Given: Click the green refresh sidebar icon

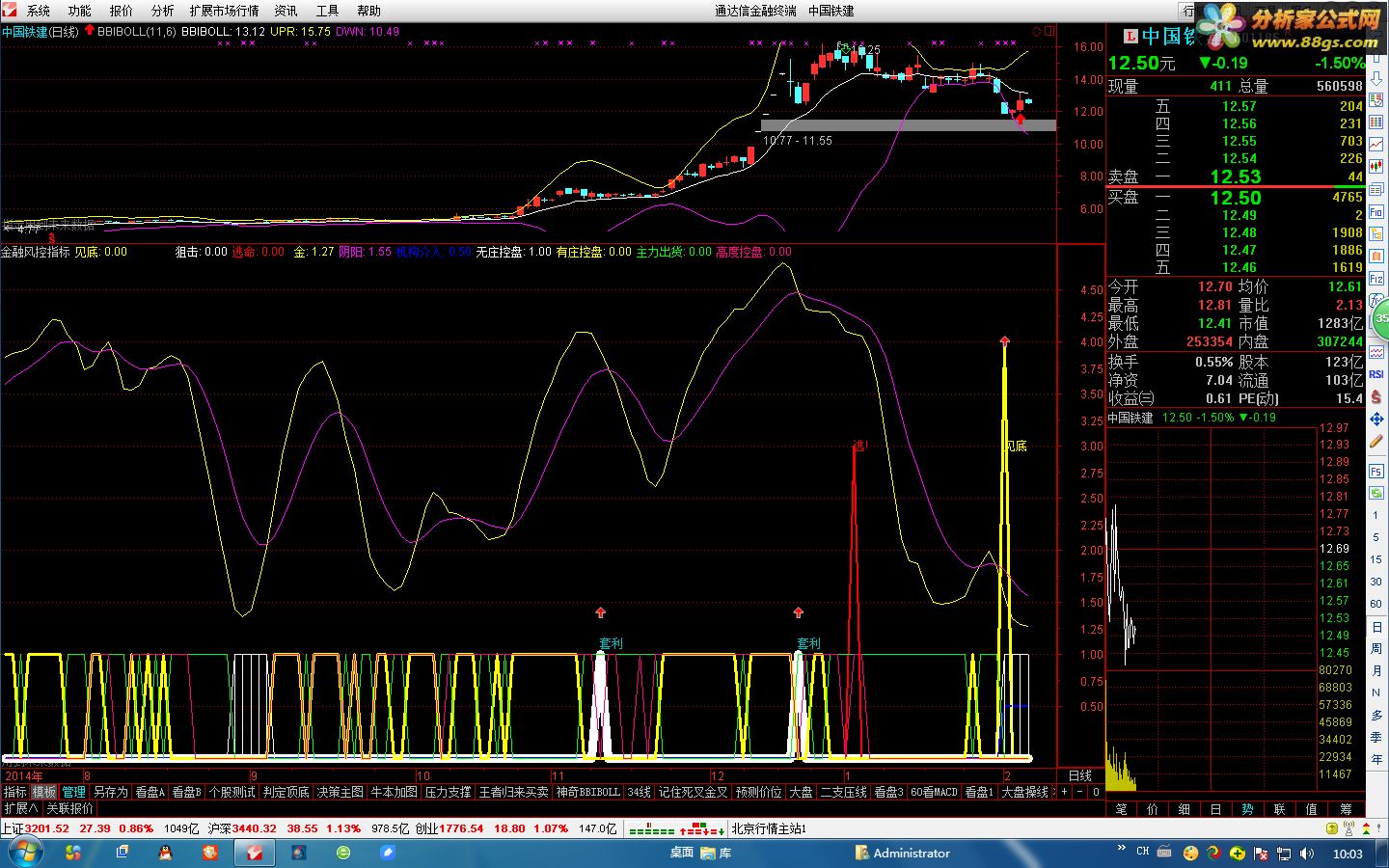Looking at the screenshot, I should 1376,494.
